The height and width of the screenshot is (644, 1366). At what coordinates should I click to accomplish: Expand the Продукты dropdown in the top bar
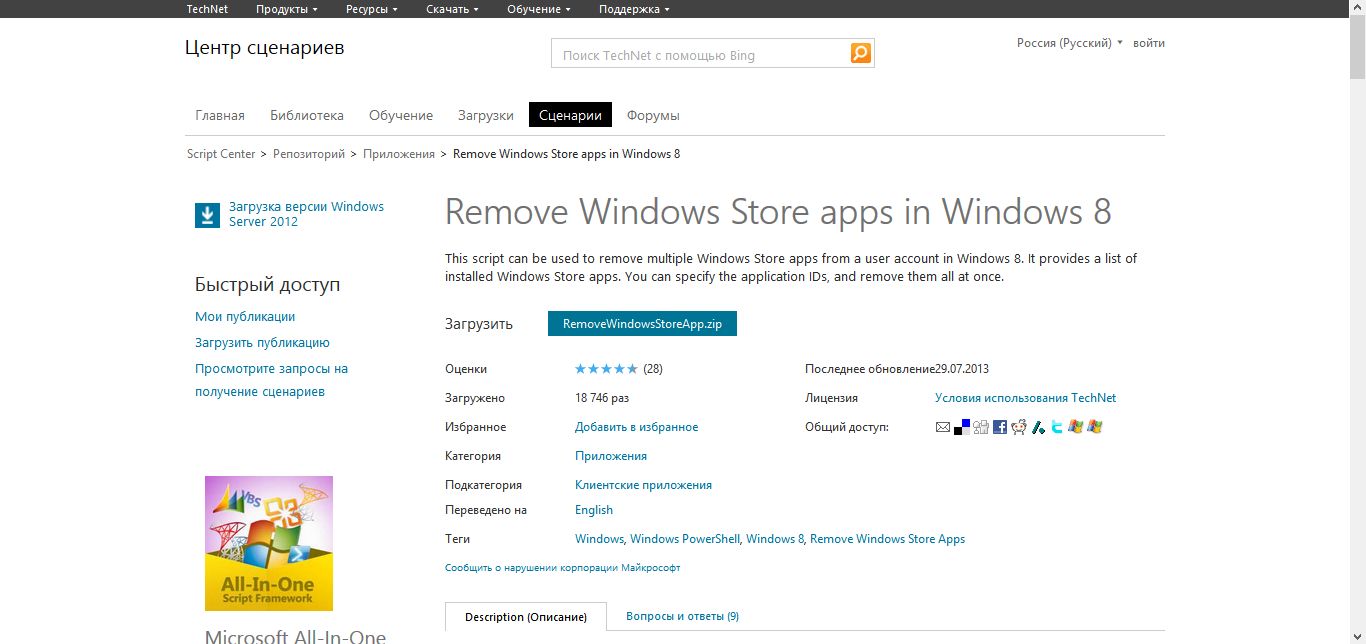click(x=286, y=9)
